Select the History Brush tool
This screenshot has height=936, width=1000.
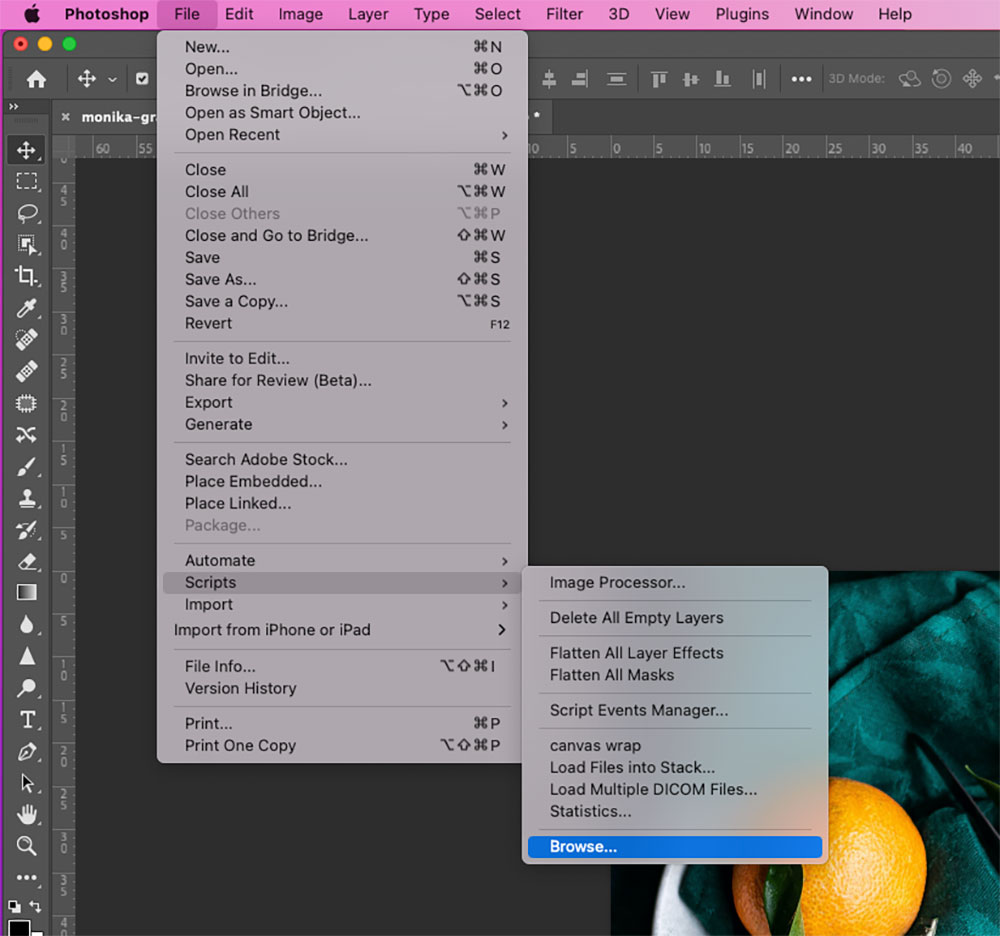(26, 530)
